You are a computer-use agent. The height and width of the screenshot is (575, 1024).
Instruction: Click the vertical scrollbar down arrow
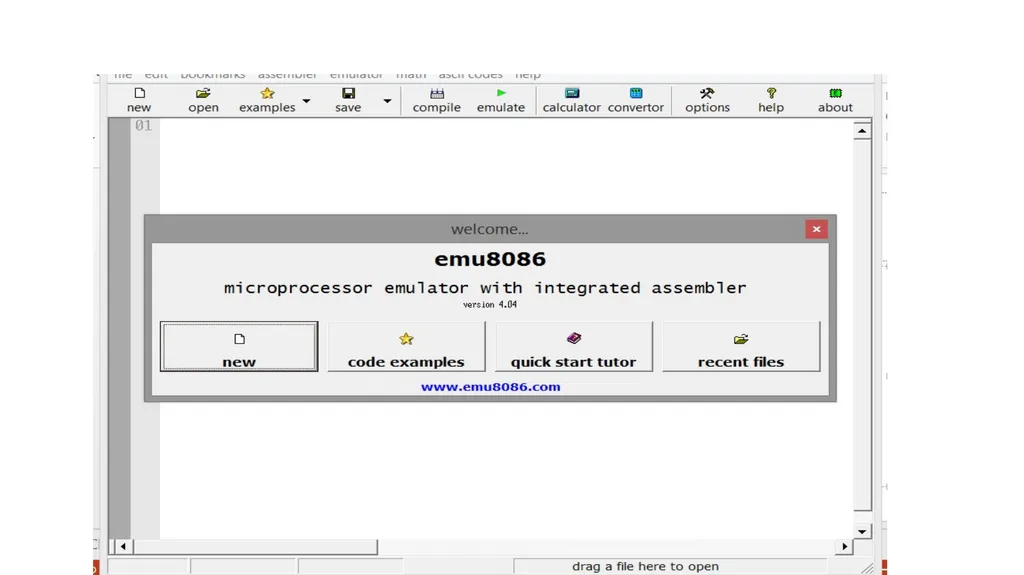pyautogui.click(x=862, y=532)
